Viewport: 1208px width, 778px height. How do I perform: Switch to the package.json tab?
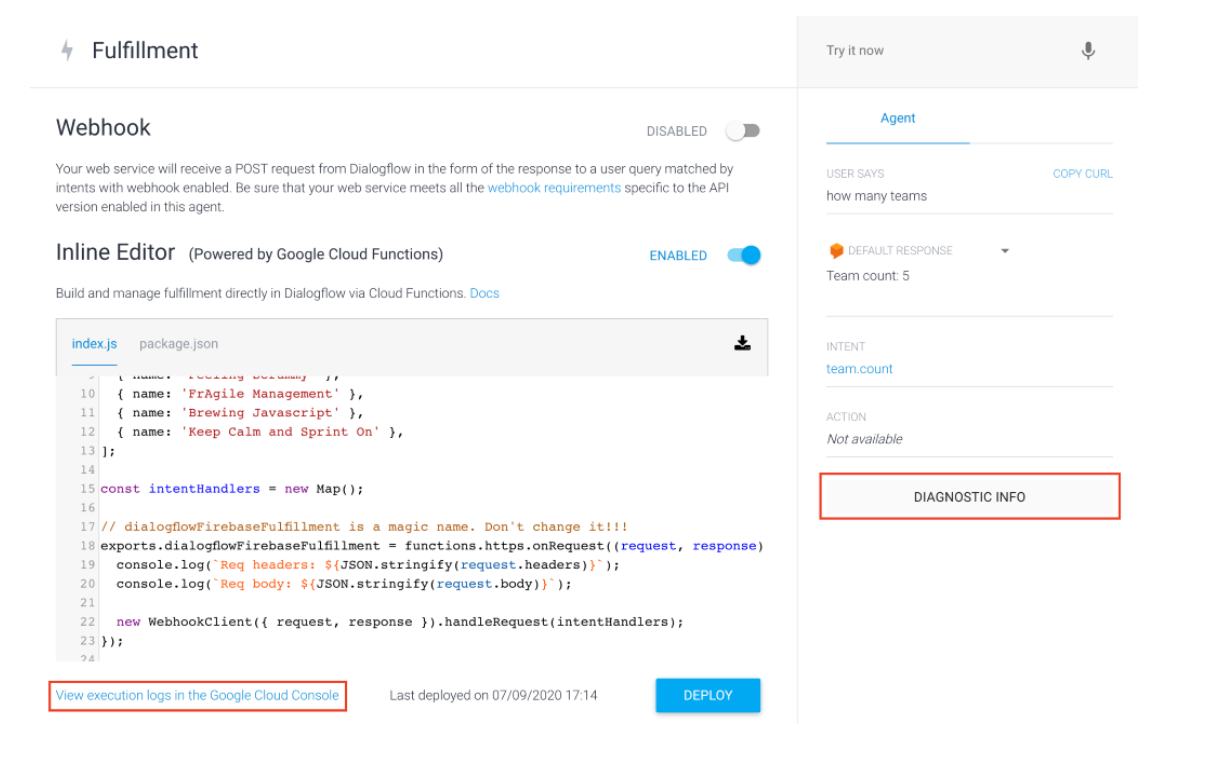pos(178,344)
